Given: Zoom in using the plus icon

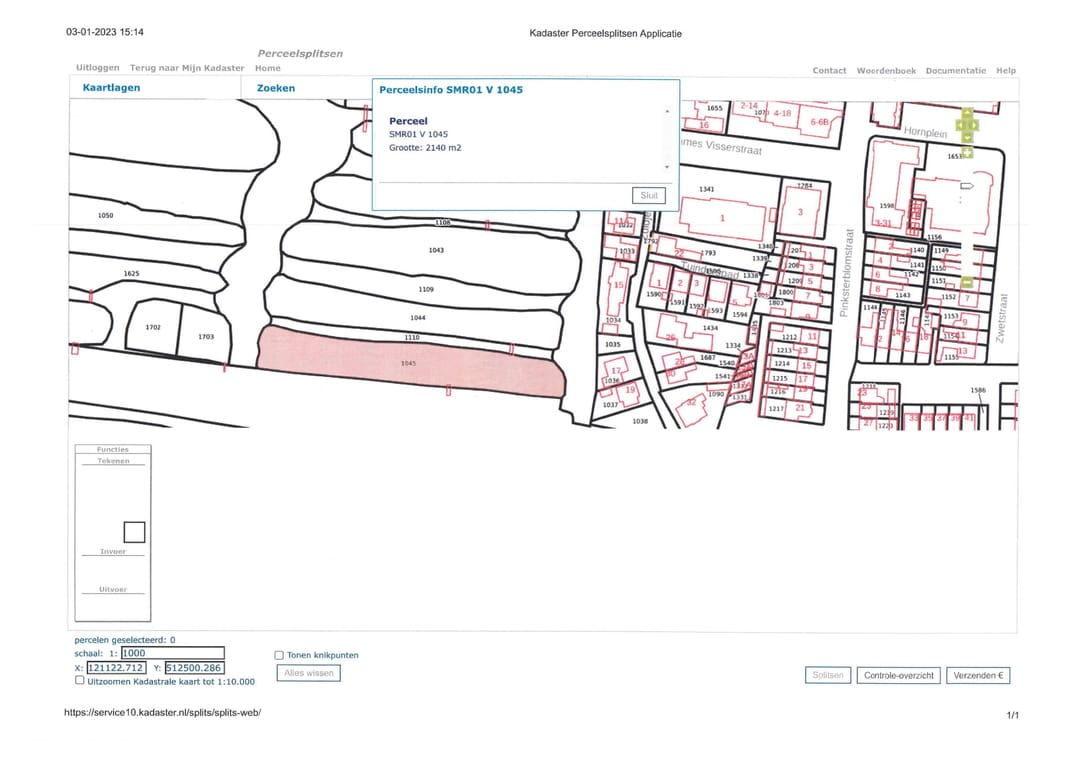Looking at the screenshot, I should [x=967, y=152].
